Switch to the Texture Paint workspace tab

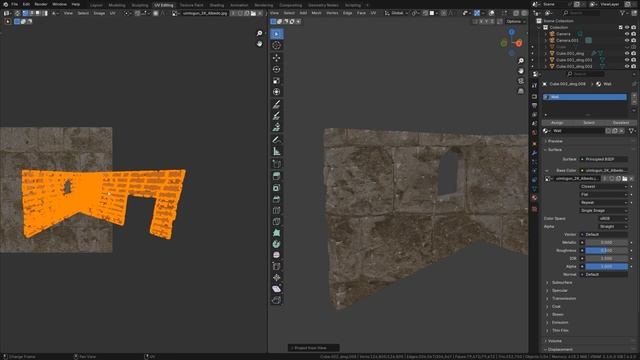[191, 5]
